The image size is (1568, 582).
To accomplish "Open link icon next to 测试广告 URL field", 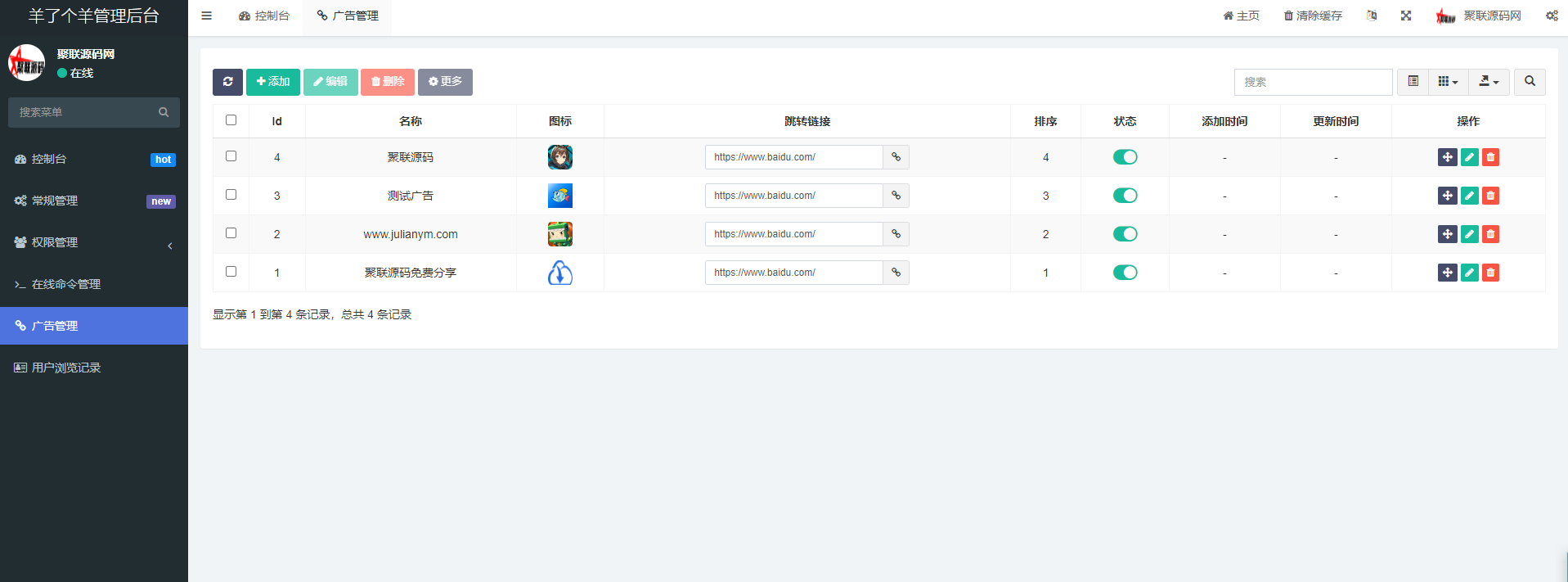I will [896, 196].
